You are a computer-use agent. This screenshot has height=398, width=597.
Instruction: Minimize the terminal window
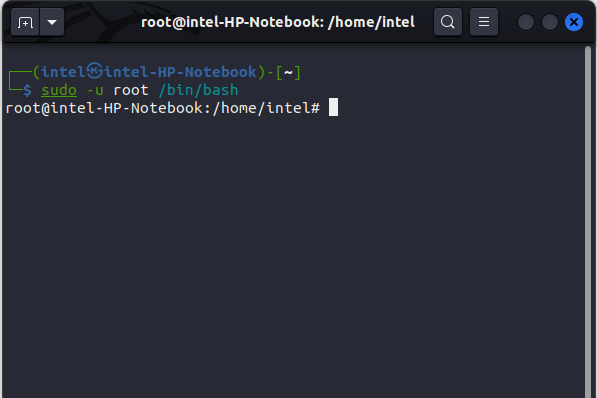tap(525, 22)
